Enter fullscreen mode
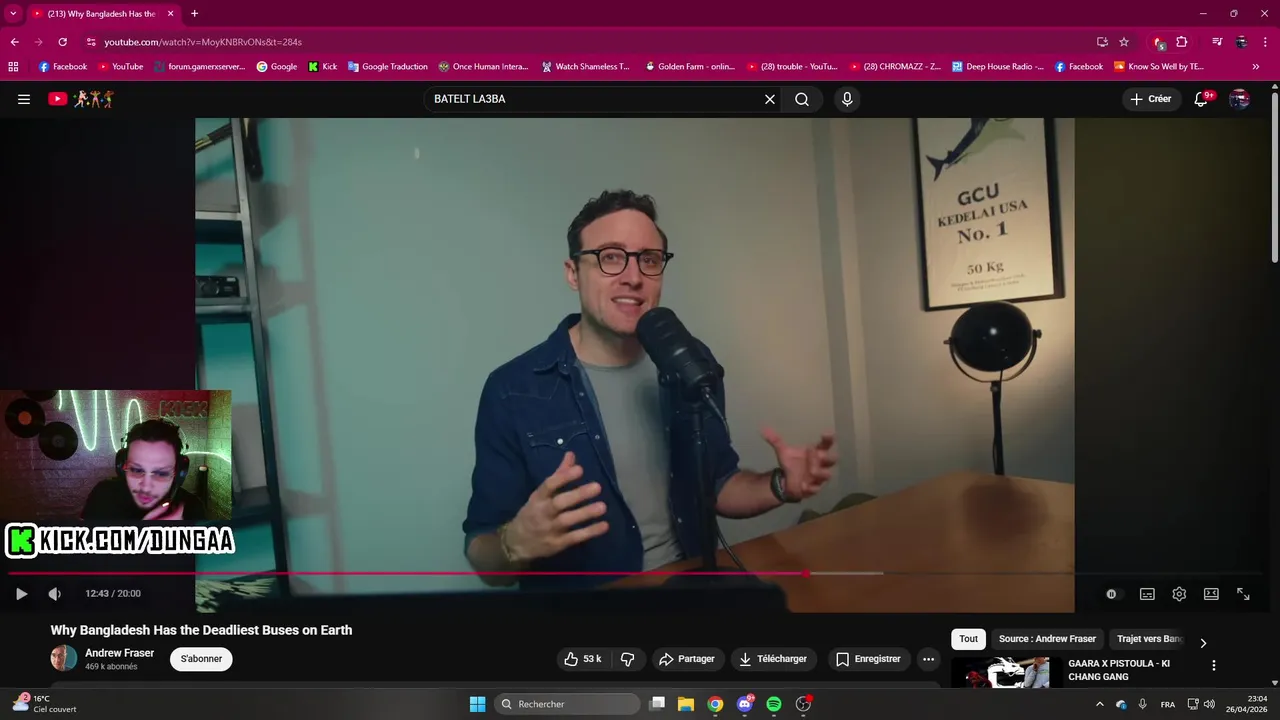Screen dimensions: 1280x720 tap(1243, 594)
